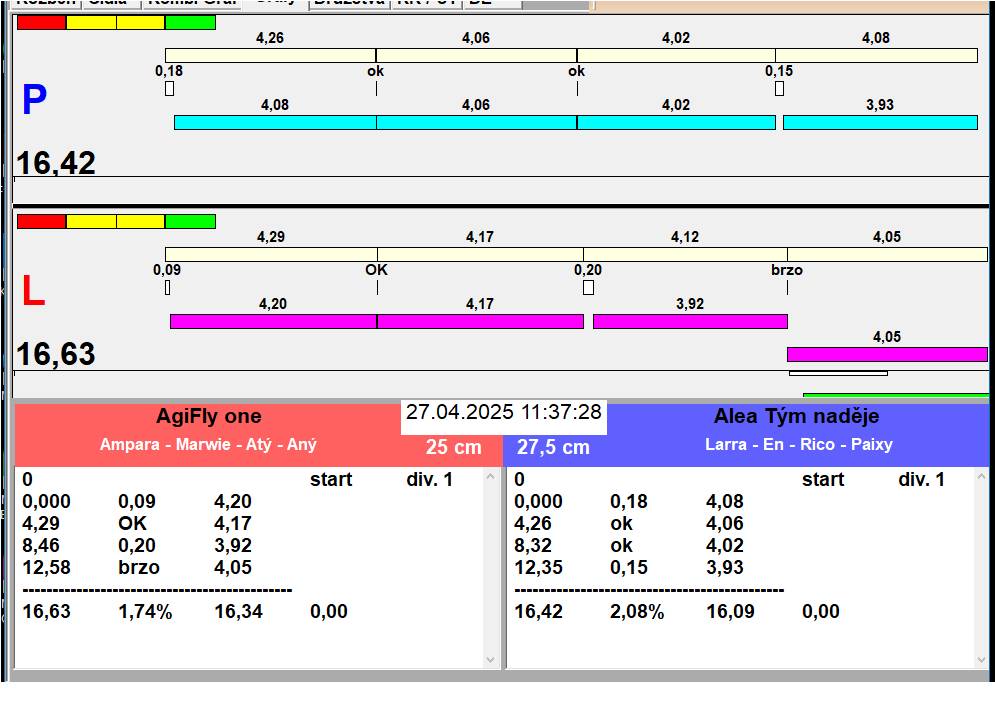Click the 25 cm jump height label
Viewport: 995px width, 716px height.
(453, 448)
